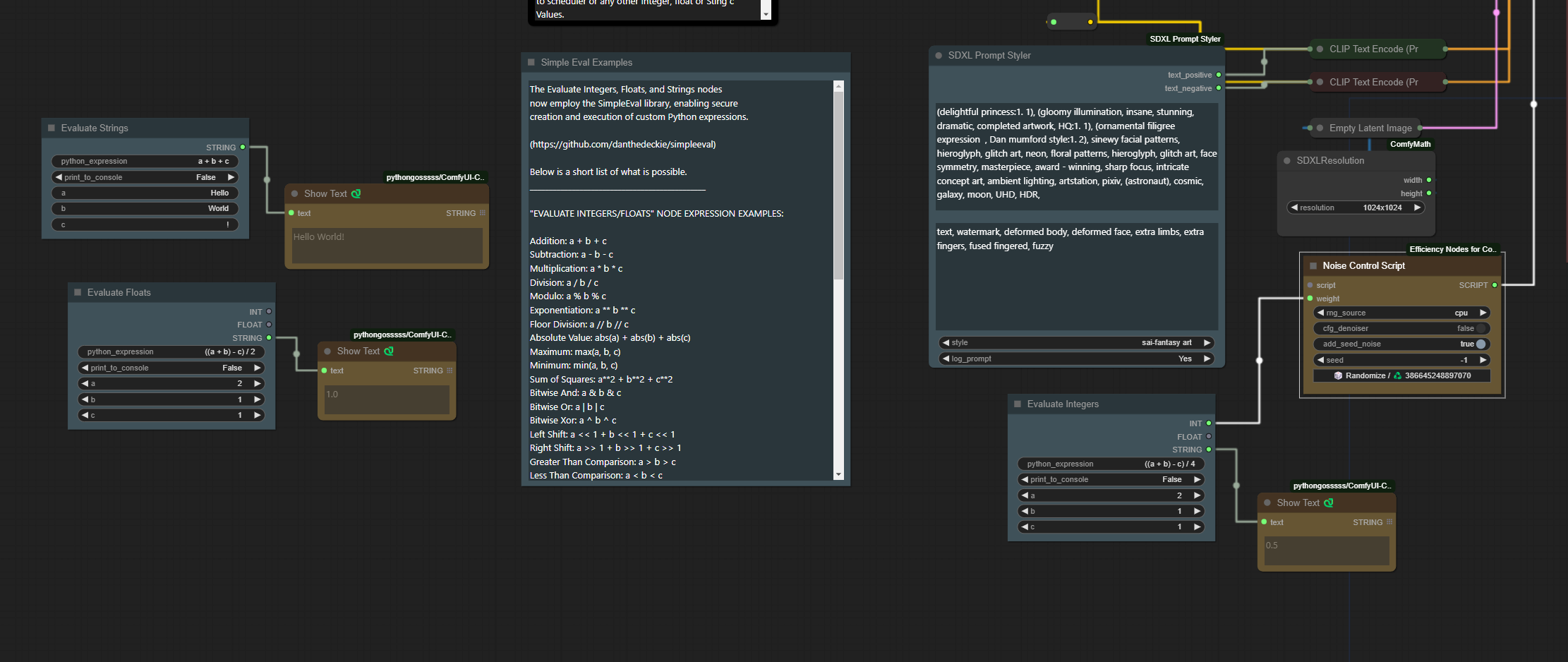
Task: Collapse the SDXL Prompt Styler node
Action: point(939,55)
